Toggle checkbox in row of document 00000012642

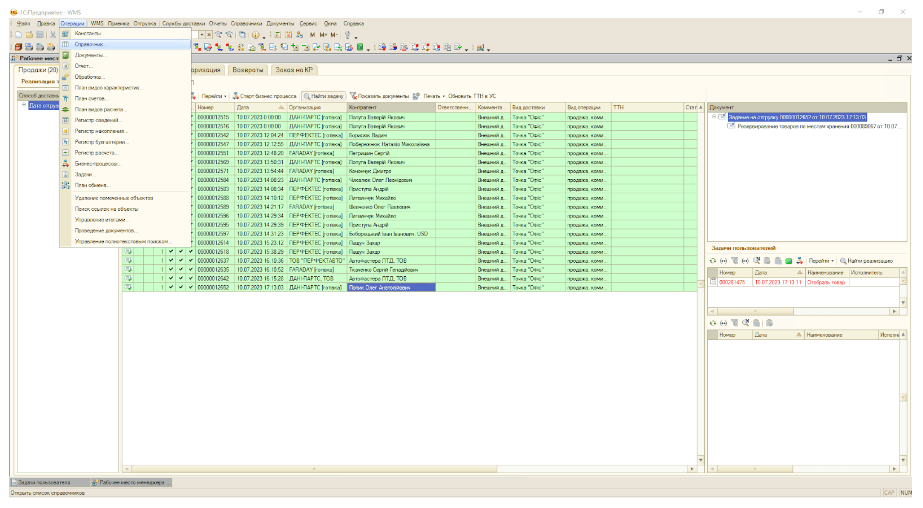170,278
